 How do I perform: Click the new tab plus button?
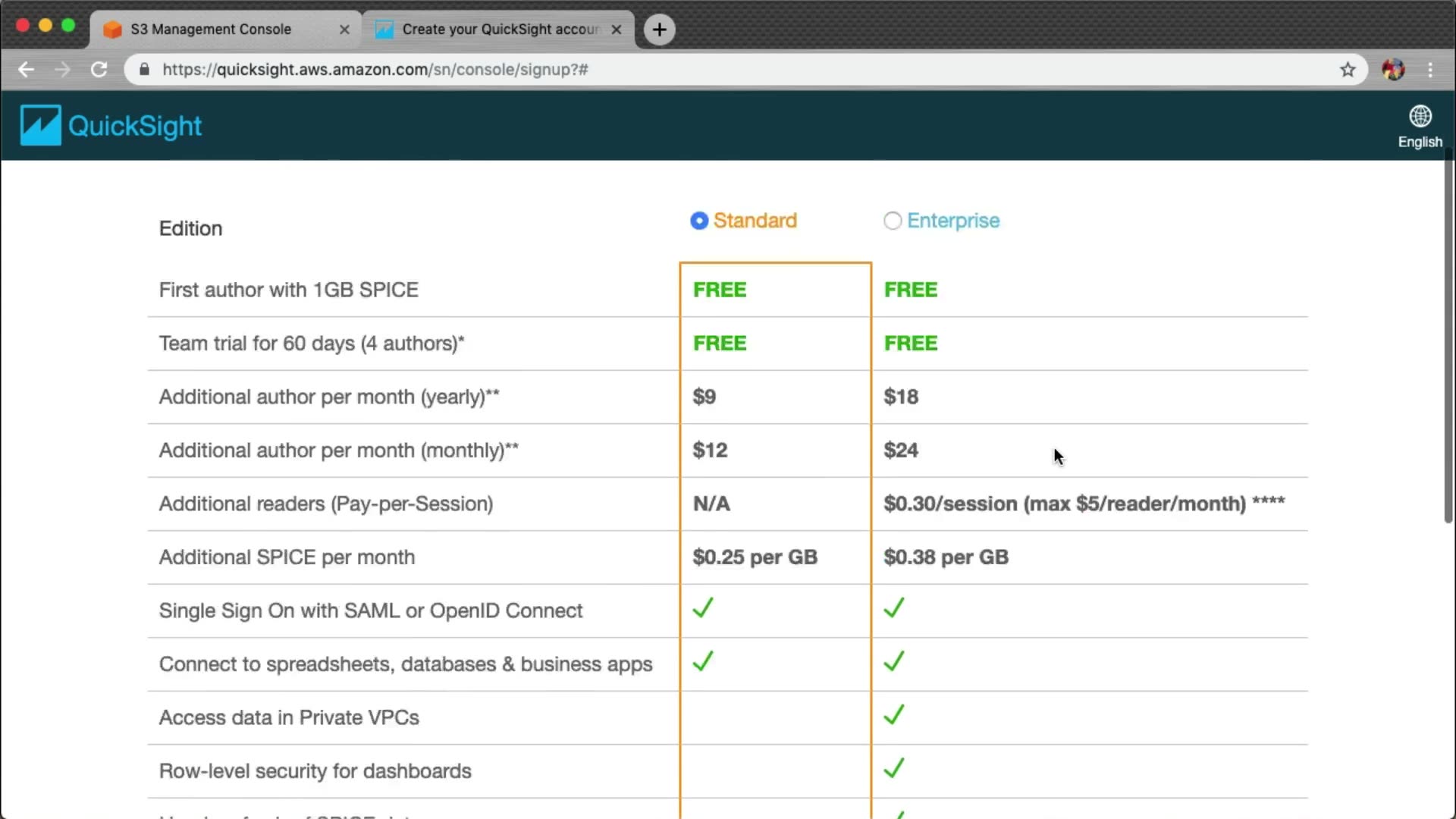click(659, 30)
